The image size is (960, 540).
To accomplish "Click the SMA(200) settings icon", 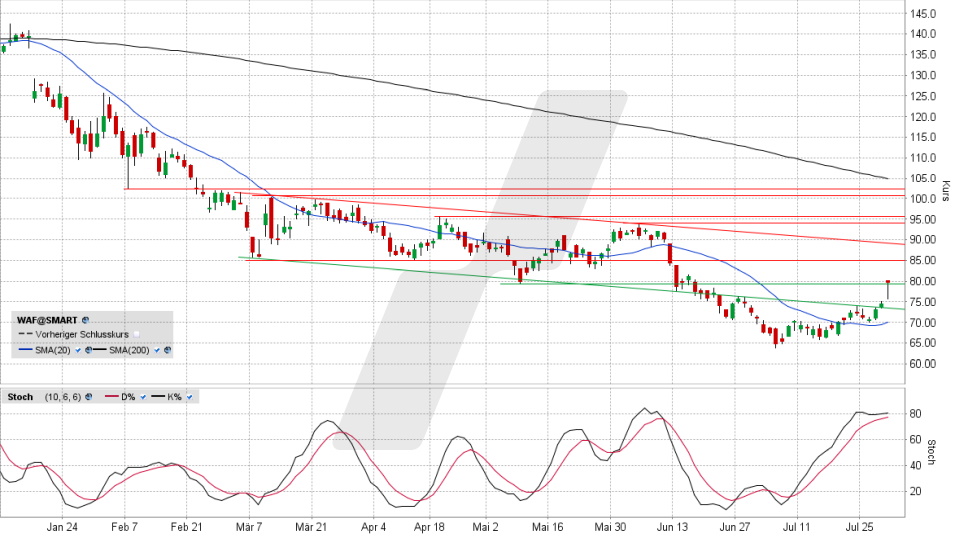I will 167,350.
